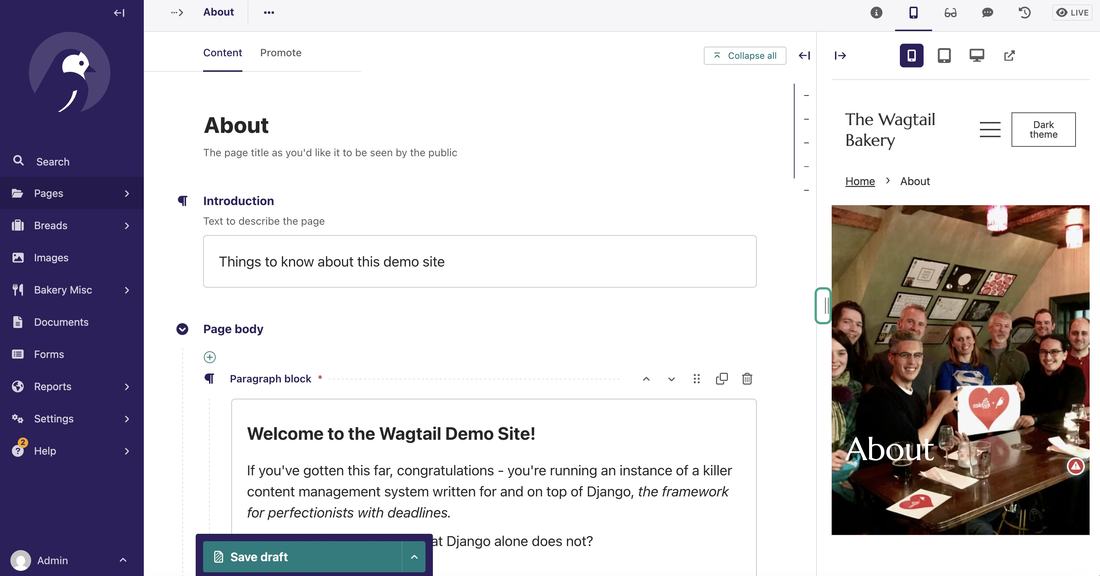Open the page actions ellipsis menu
Screen dimensions: 1100x576
click(269, 13)
